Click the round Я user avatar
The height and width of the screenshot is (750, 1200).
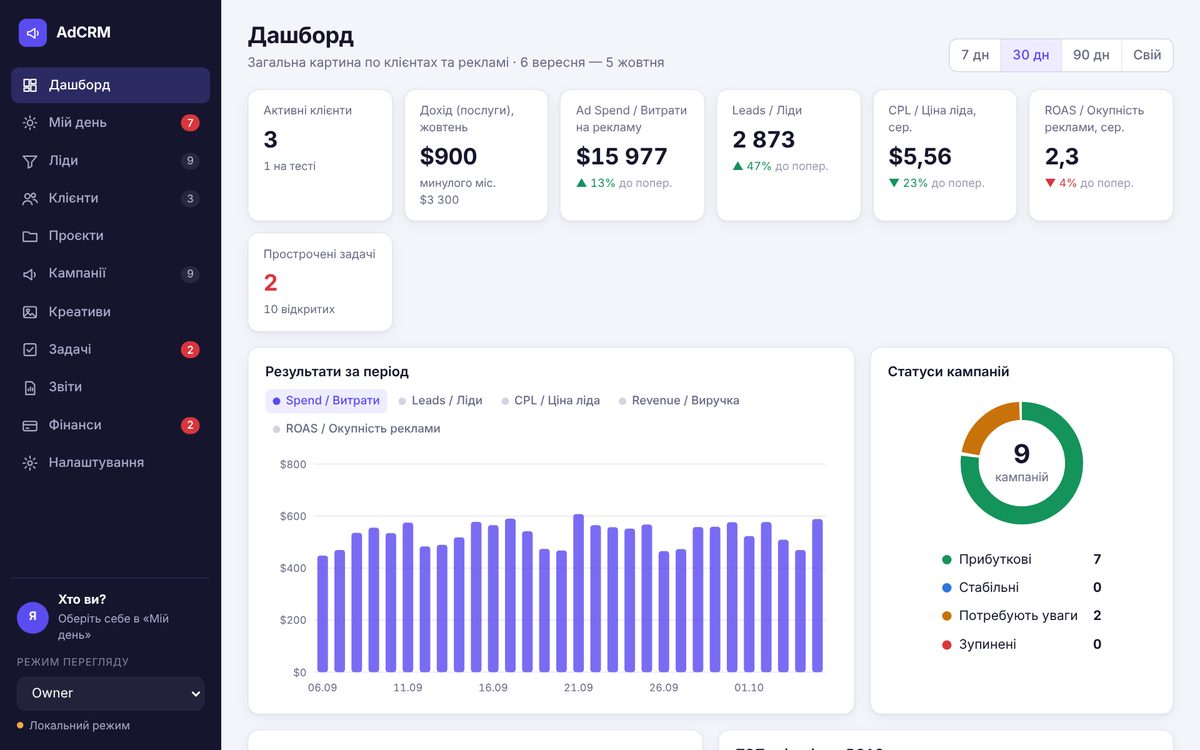tap(33, 617)
